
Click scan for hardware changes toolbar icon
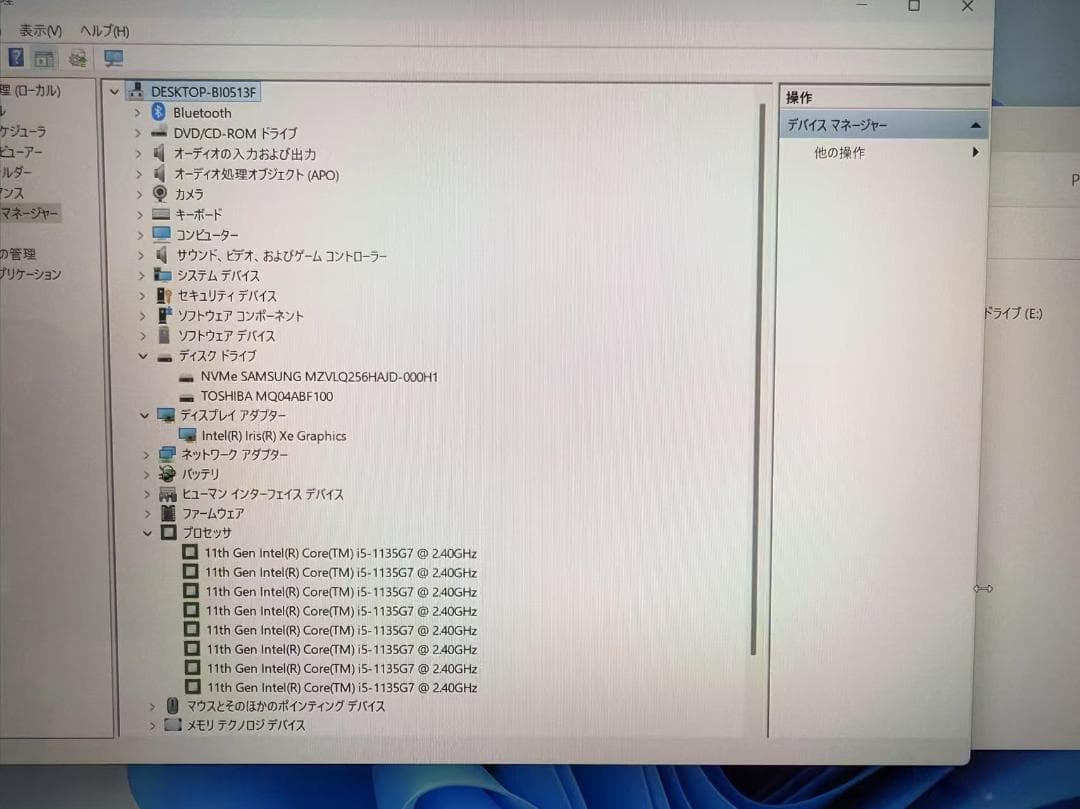tap(78, 57)
